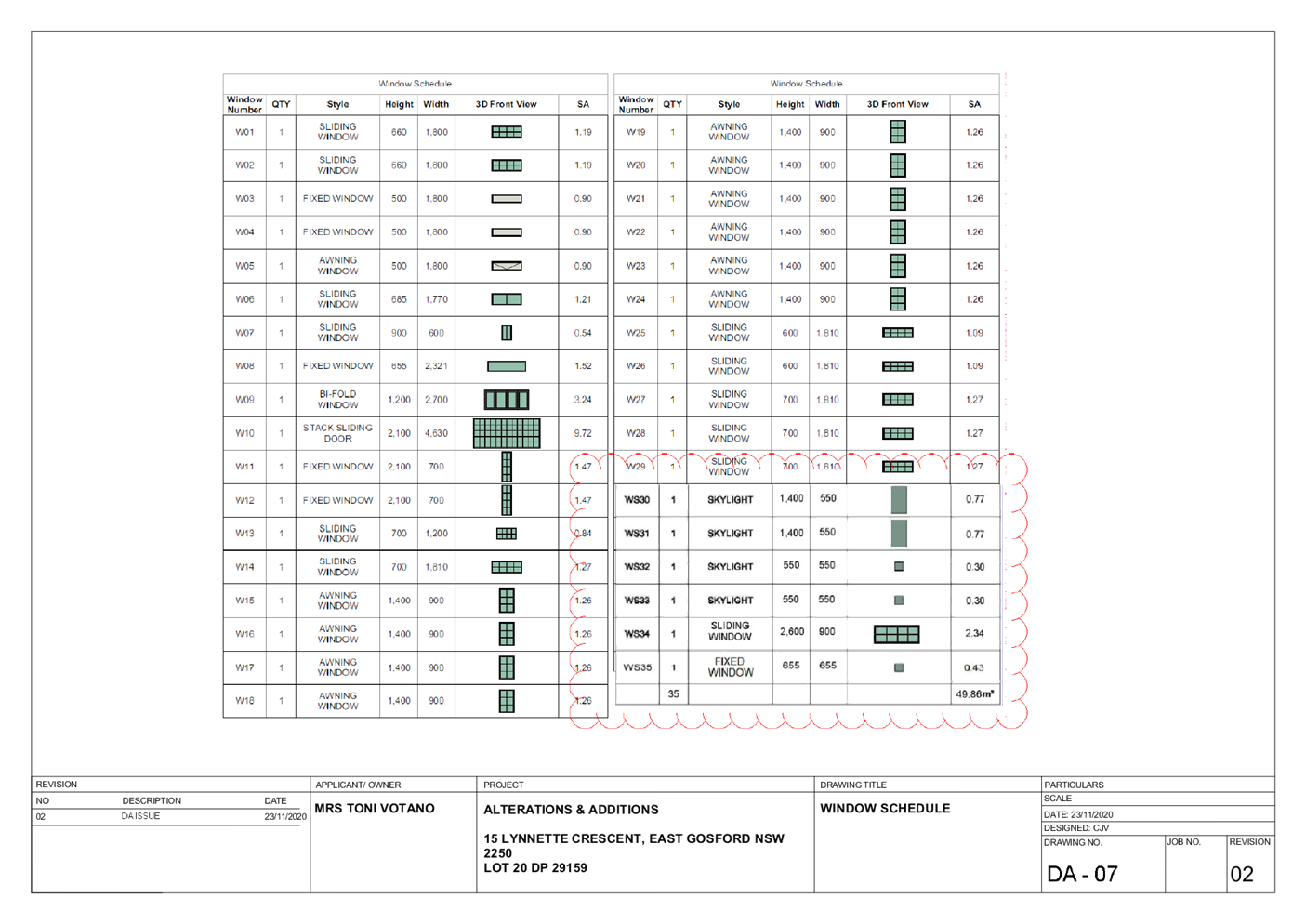Select the drawing number 'DA - 07'

coord(1082,875)
